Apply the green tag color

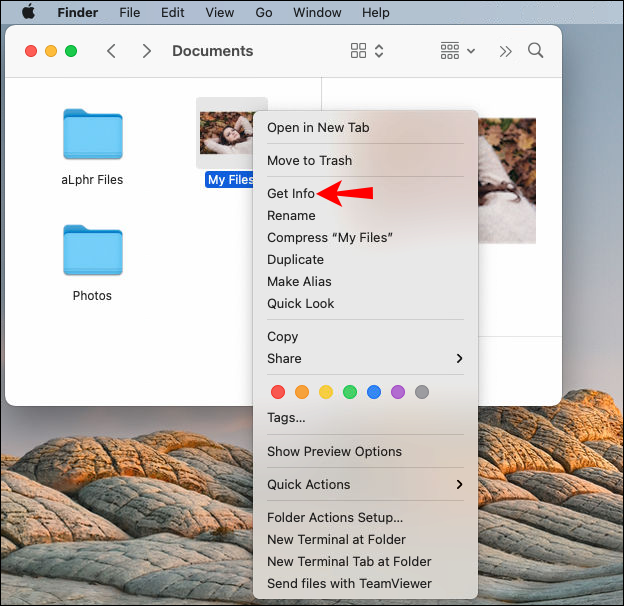click(350, 392)
